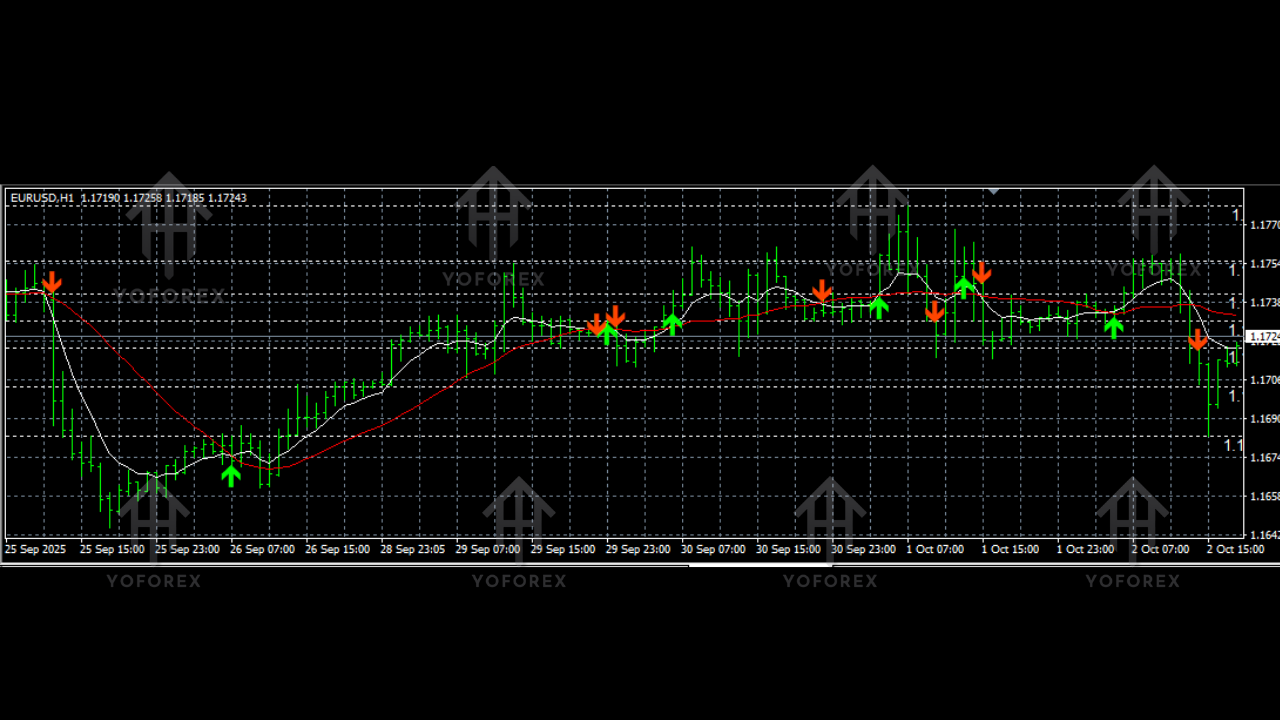
Task: Open the 2 Oct 15:00 axis label options
Action: tap(1235, 549)
